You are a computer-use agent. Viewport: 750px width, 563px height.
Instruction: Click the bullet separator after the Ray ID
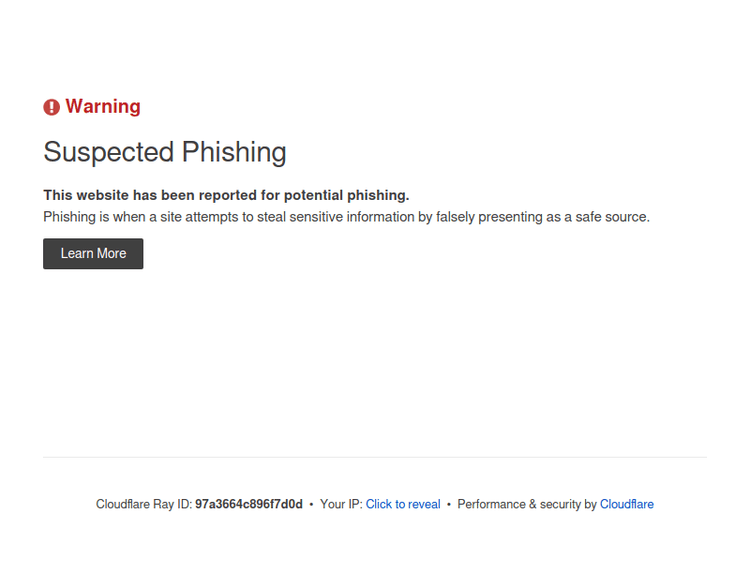[311, 504]
